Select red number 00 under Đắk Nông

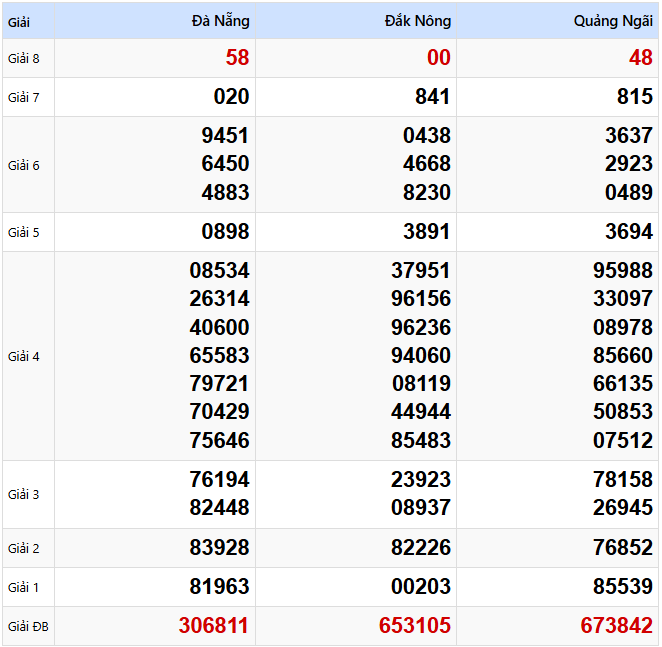pyautogui.click(x=438, y=58)
